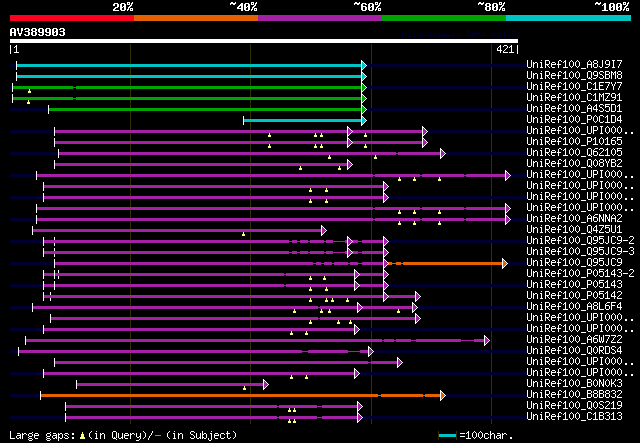Select the white AV389903 query sequence bar
This screenshot has width=640, height=443.
pyautogui.click(x=264, y=41)
